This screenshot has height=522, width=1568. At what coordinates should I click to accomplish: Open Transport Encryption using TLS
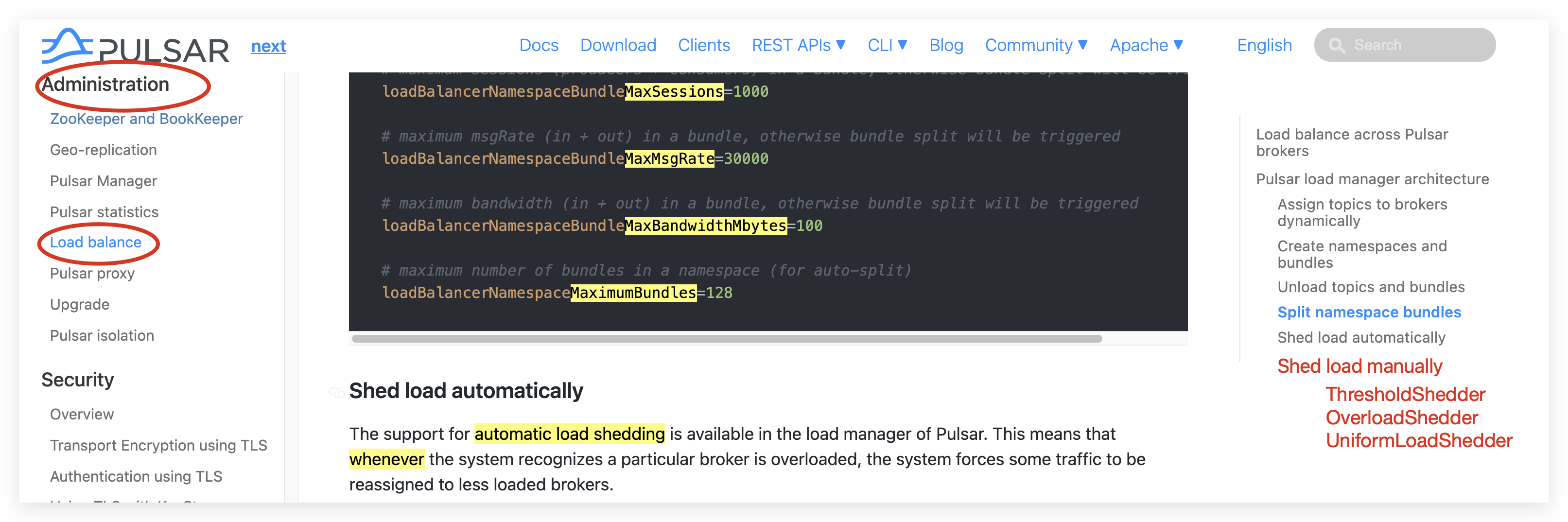(x=158, y=445)
